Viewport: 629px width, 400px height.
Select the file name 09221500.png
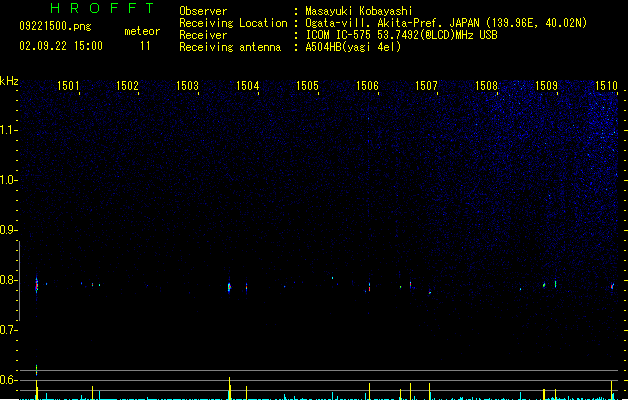coord(55,26)
